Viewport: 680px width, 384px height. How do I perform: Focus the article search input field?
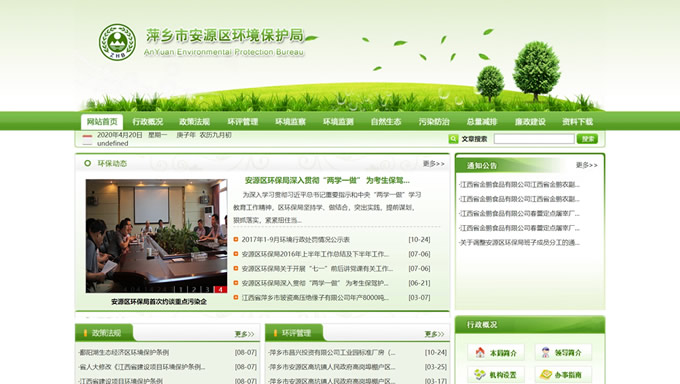click(534, 139)
